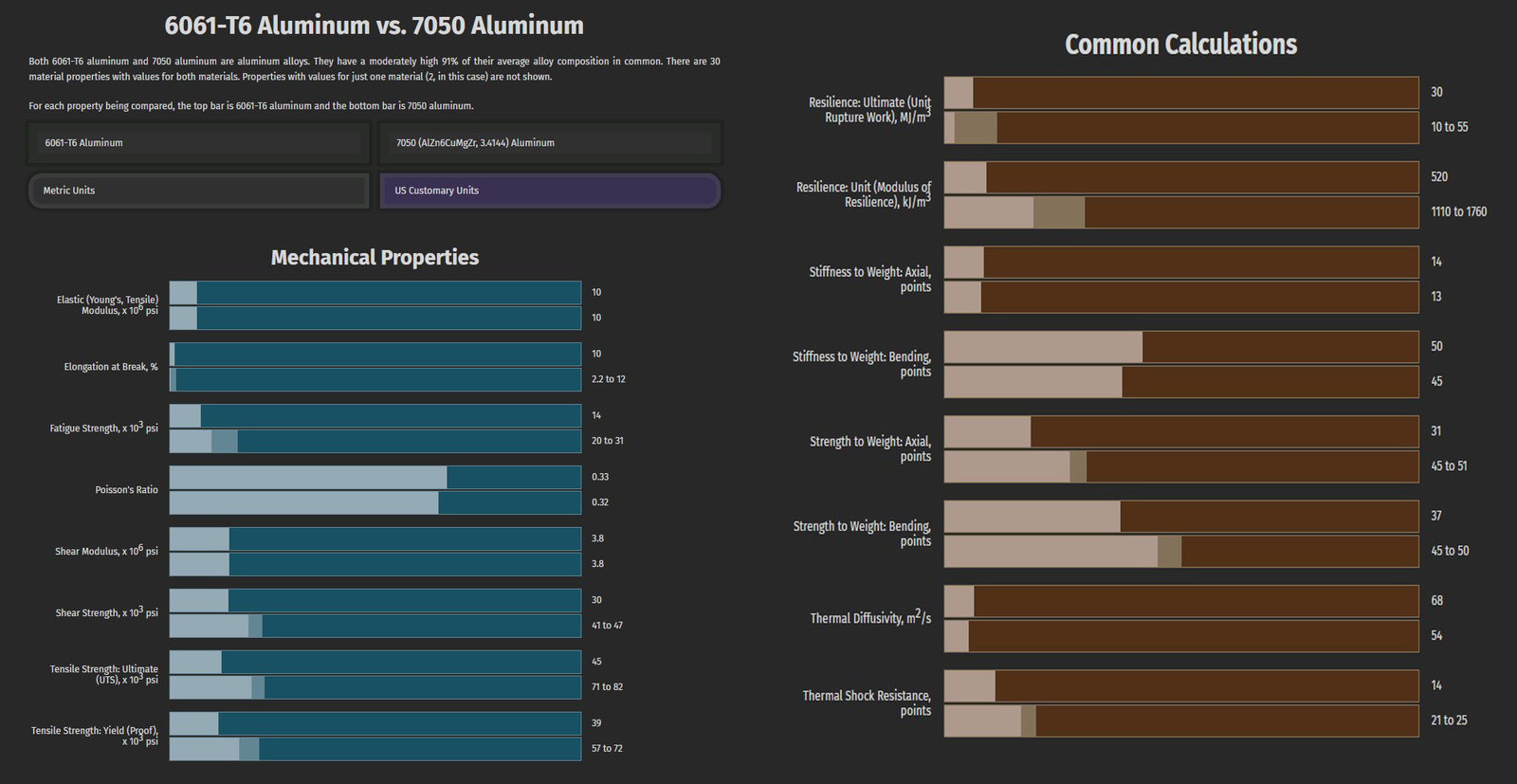Viewport: 1517px width, 784px height.
Task: Click the Mechanical Properties heading
Action: point(375,258)
